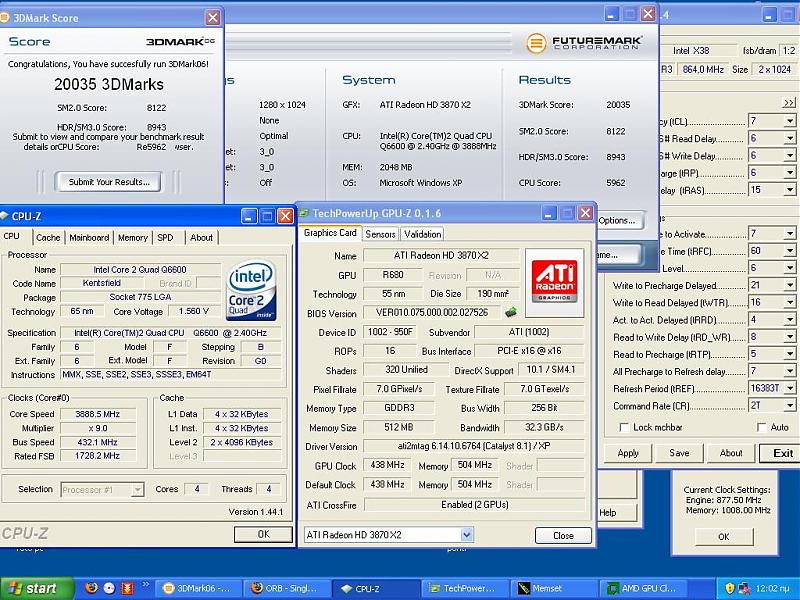
Task: Open Write to Precharge Delayed dropdown
Action: [790, 286]
